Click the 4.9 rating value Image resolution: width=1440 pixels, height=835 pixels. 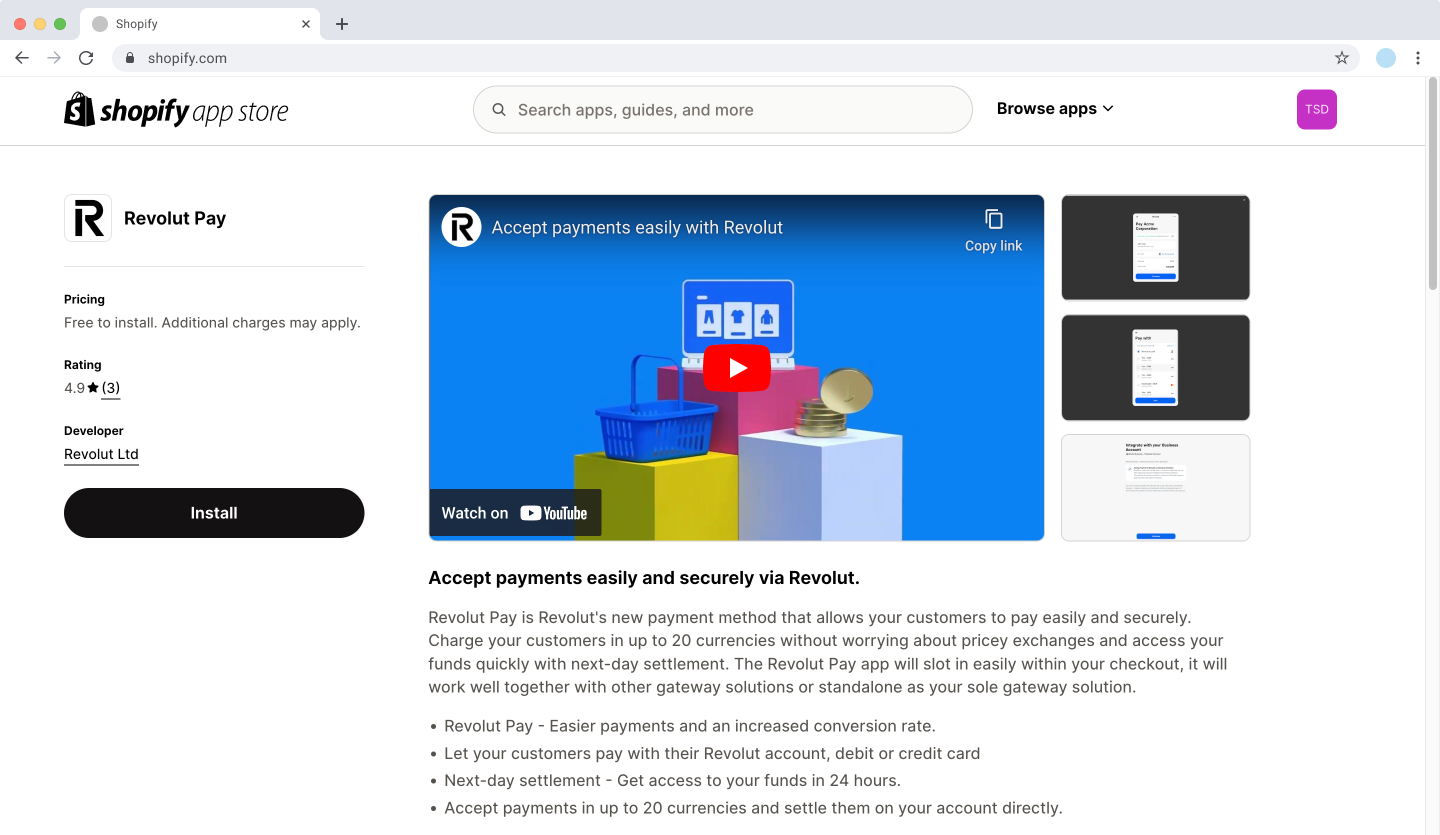click(74, 388)
